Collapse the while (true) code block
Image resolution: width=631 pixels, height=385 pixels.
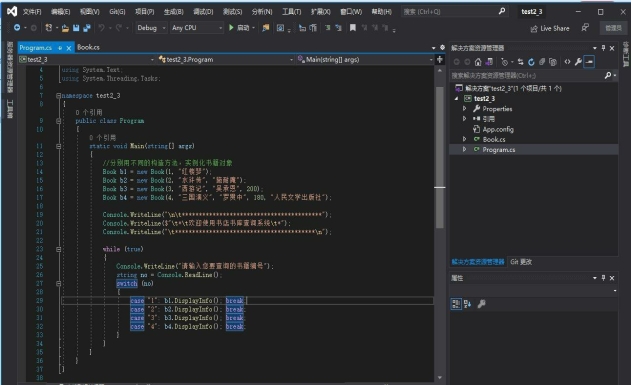point(58,249)
